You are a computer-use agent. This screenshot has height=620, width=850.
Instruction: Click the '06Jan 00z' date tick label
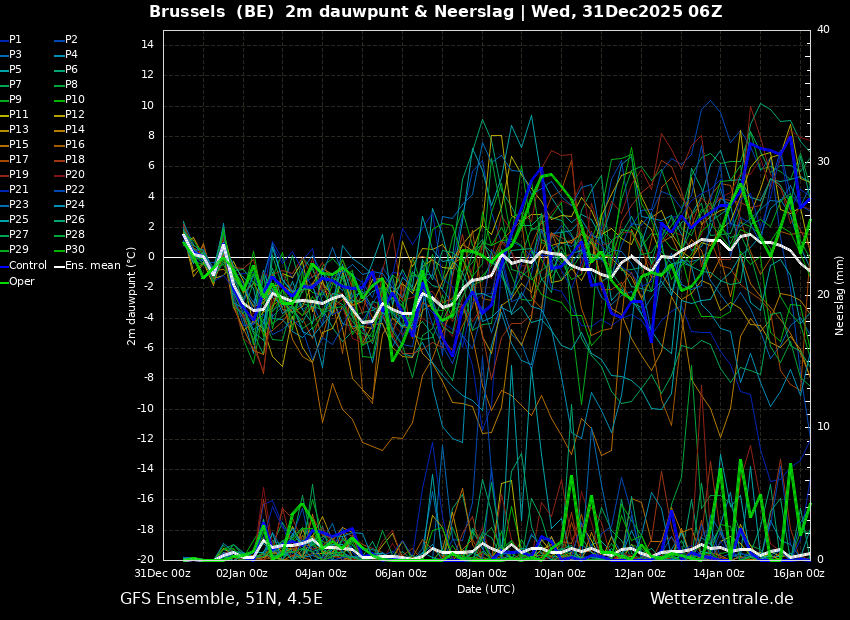[x=400, y=573]
